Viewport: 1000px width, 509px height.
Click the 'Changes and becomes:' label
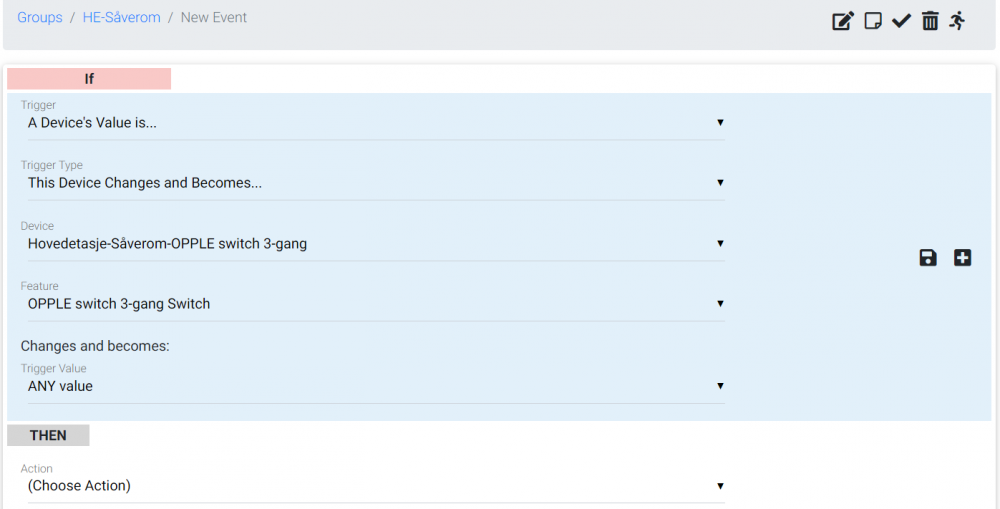pos(96,346)
